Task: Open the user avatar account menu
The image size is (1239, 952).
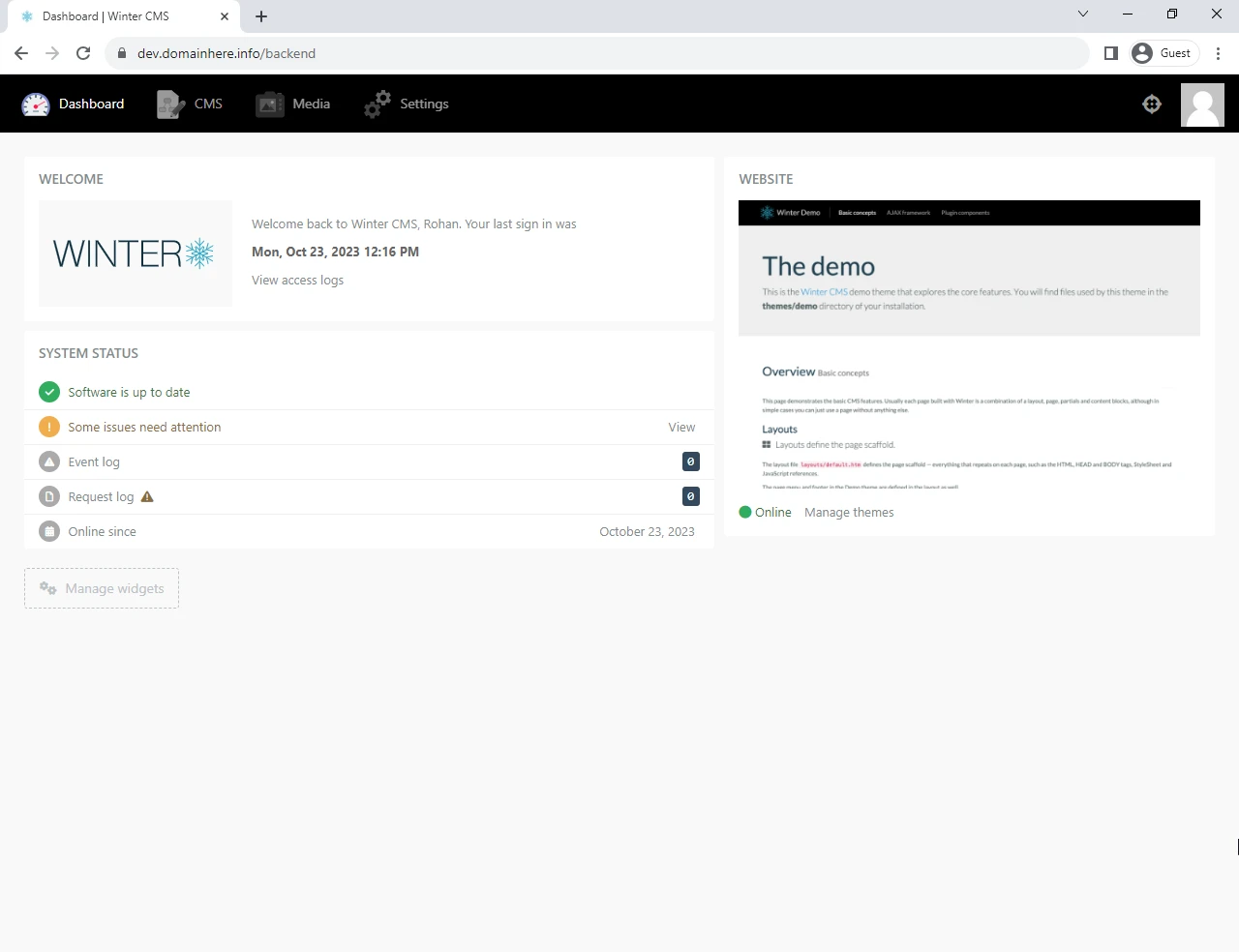Action: coord(1202,104)
